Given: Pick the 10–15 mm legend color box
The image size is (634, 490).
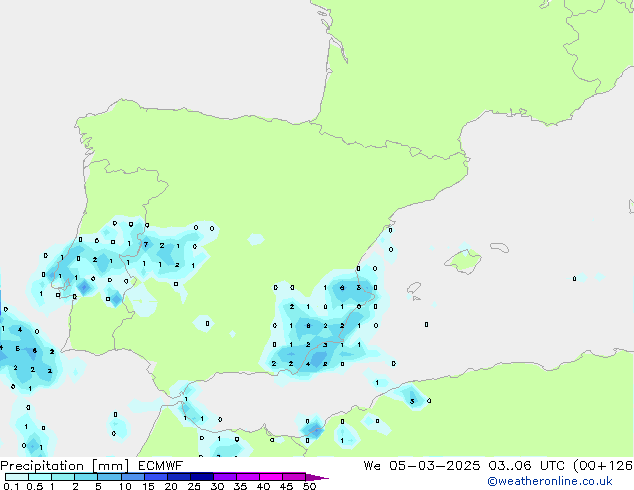Looking at the screenshot, I should coord(133,477).
